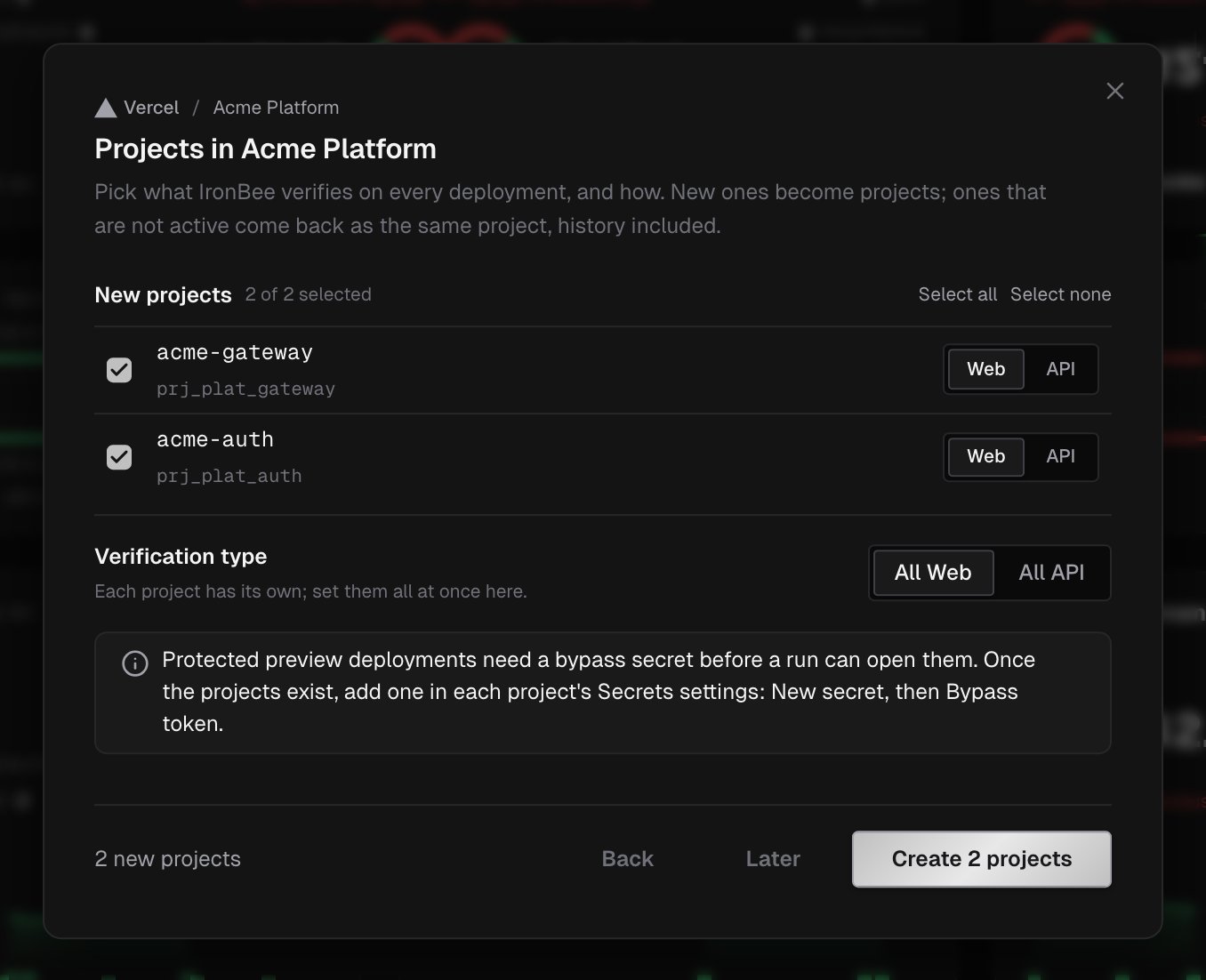Click the prj_plat_gateway project ID
Image resolution: width=1206 pixels, height=980 pixels.
(x=245, y=389)
